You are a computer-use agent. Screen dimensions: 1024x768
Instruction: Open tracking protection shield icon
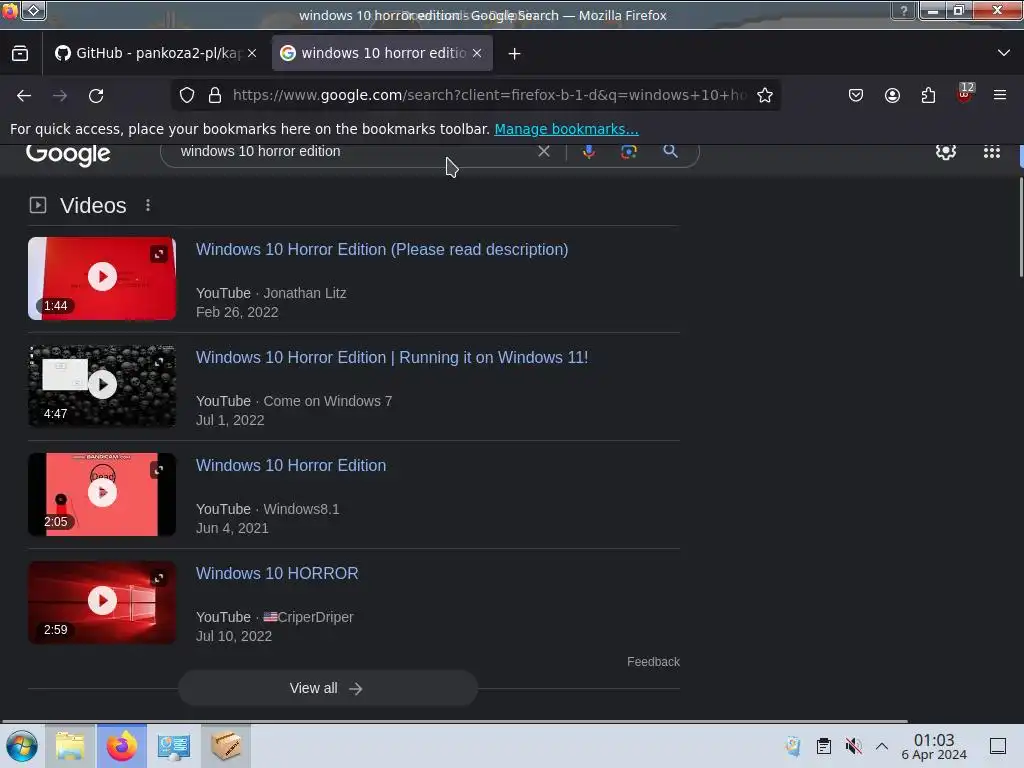[187, 95]
